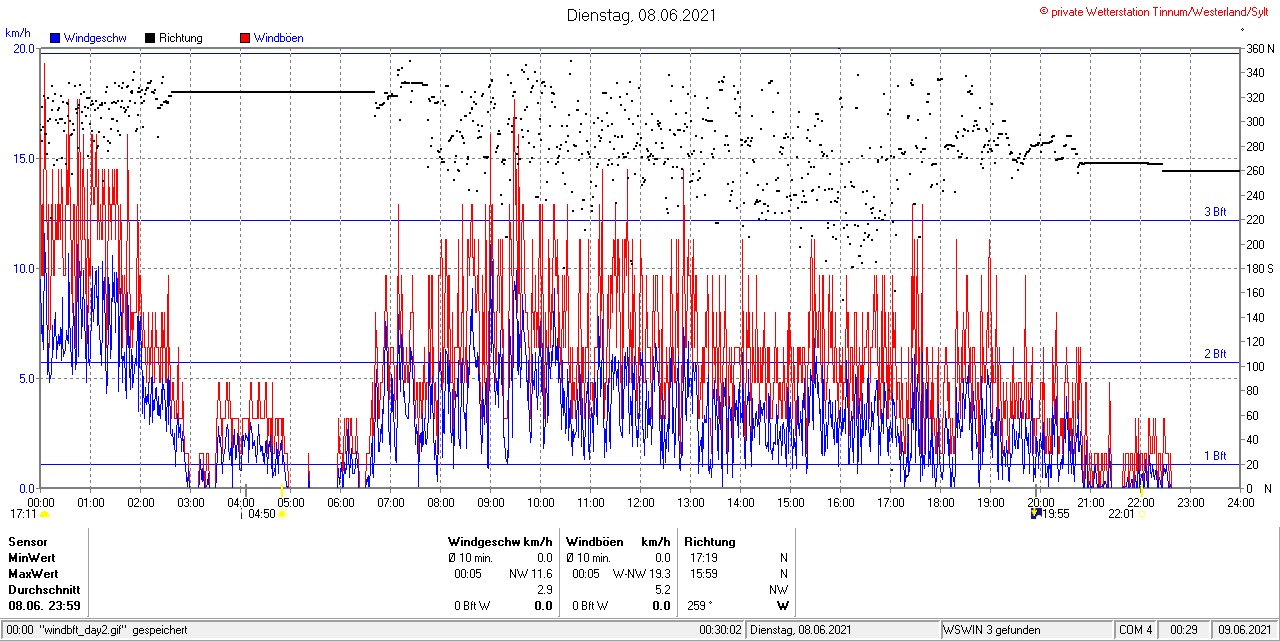Click the blue Windgeschw legend square
This screenshot has width=1280, height=641.
56,38
